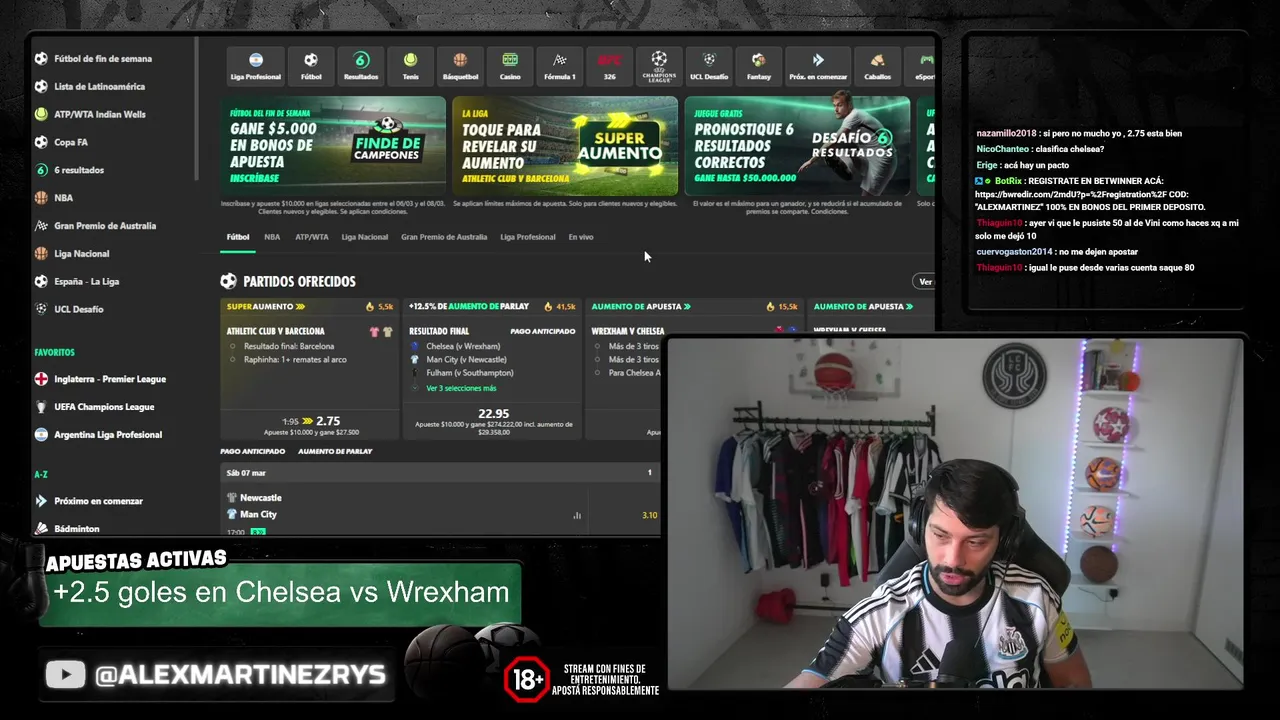Click nazamillo2018 username in chat
The height and width of the screenshot is (720, 1280).
1007,133
